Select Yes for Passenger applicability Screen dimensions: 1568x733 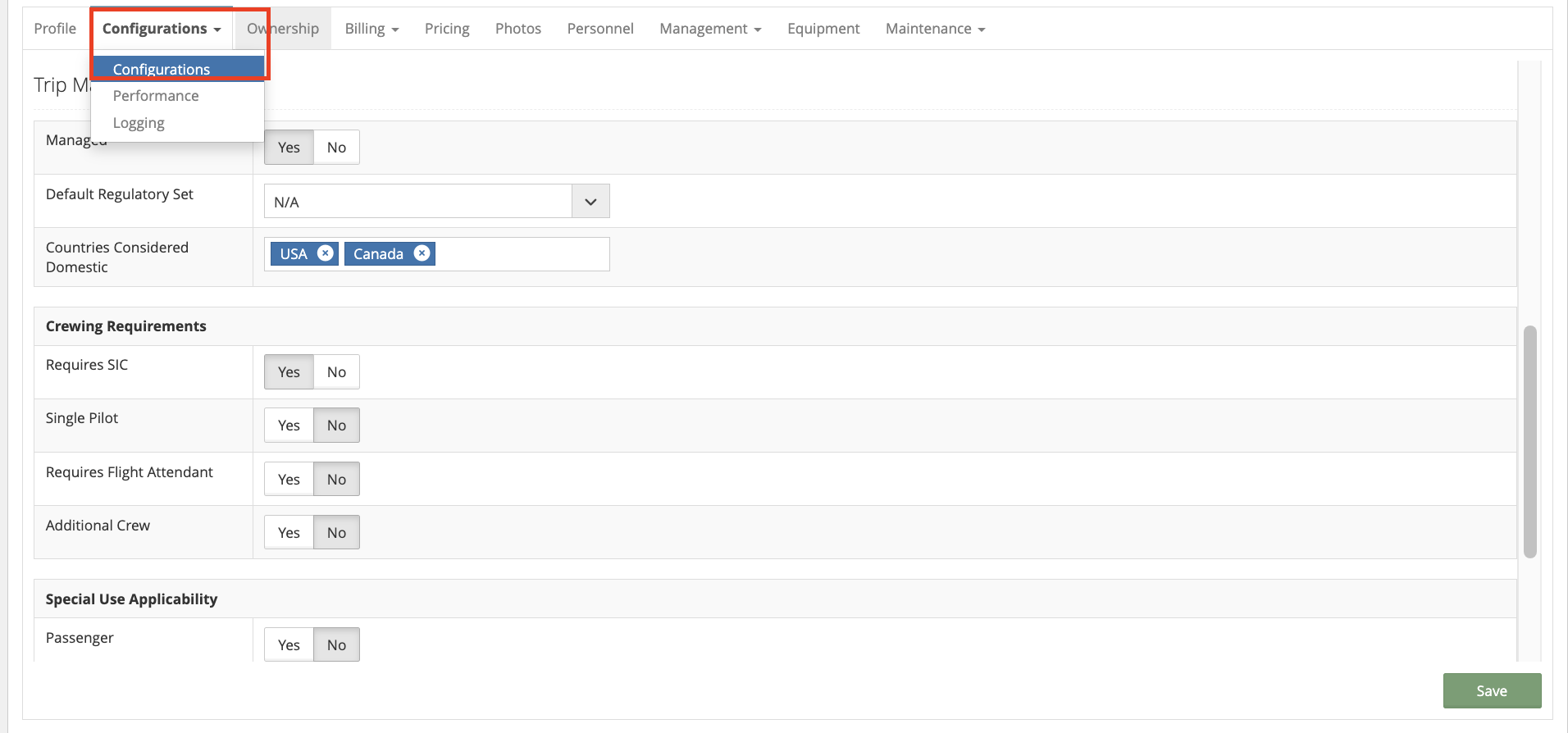pos(289,645)
